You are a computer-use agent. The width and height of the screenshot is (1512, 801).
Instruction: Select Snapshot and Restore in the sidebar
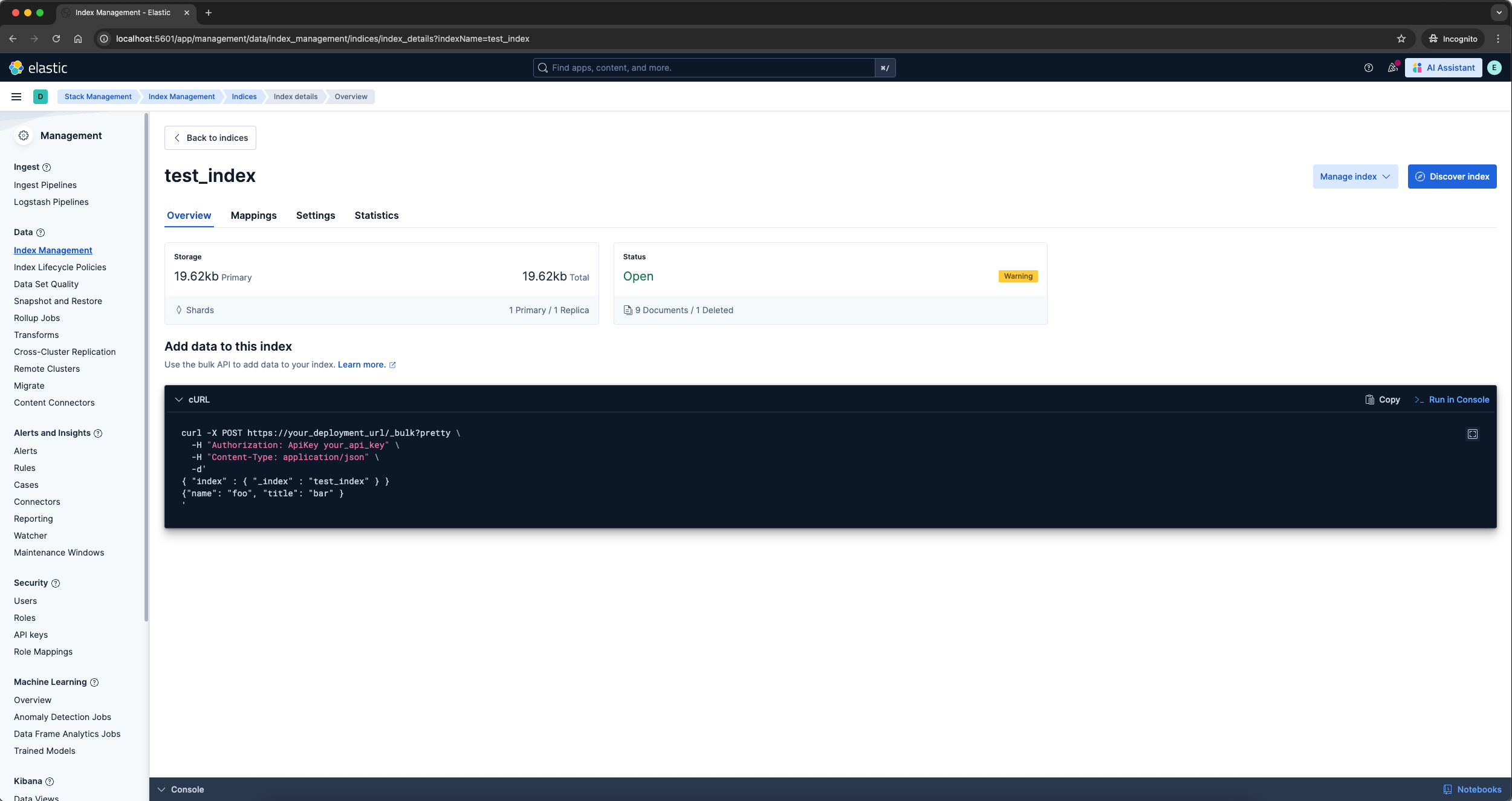click(x=57, y=300)
